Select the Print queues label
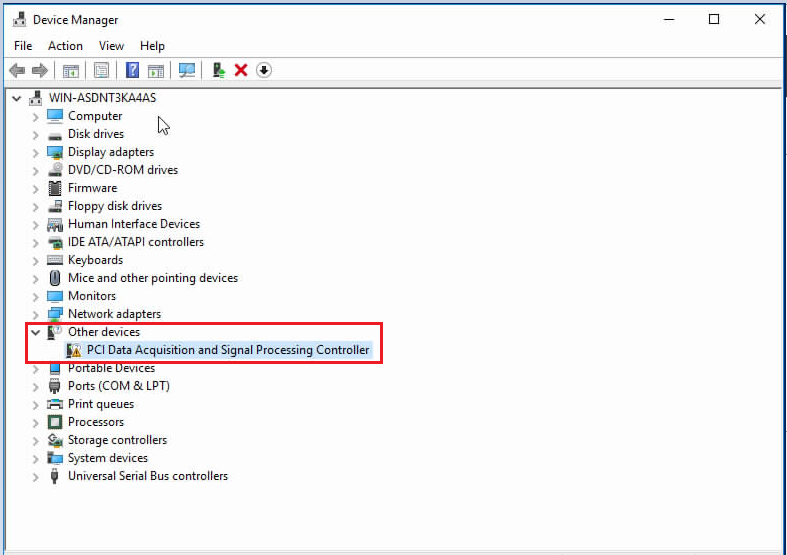The image size is (787, 555). click(x=101, y=404)
